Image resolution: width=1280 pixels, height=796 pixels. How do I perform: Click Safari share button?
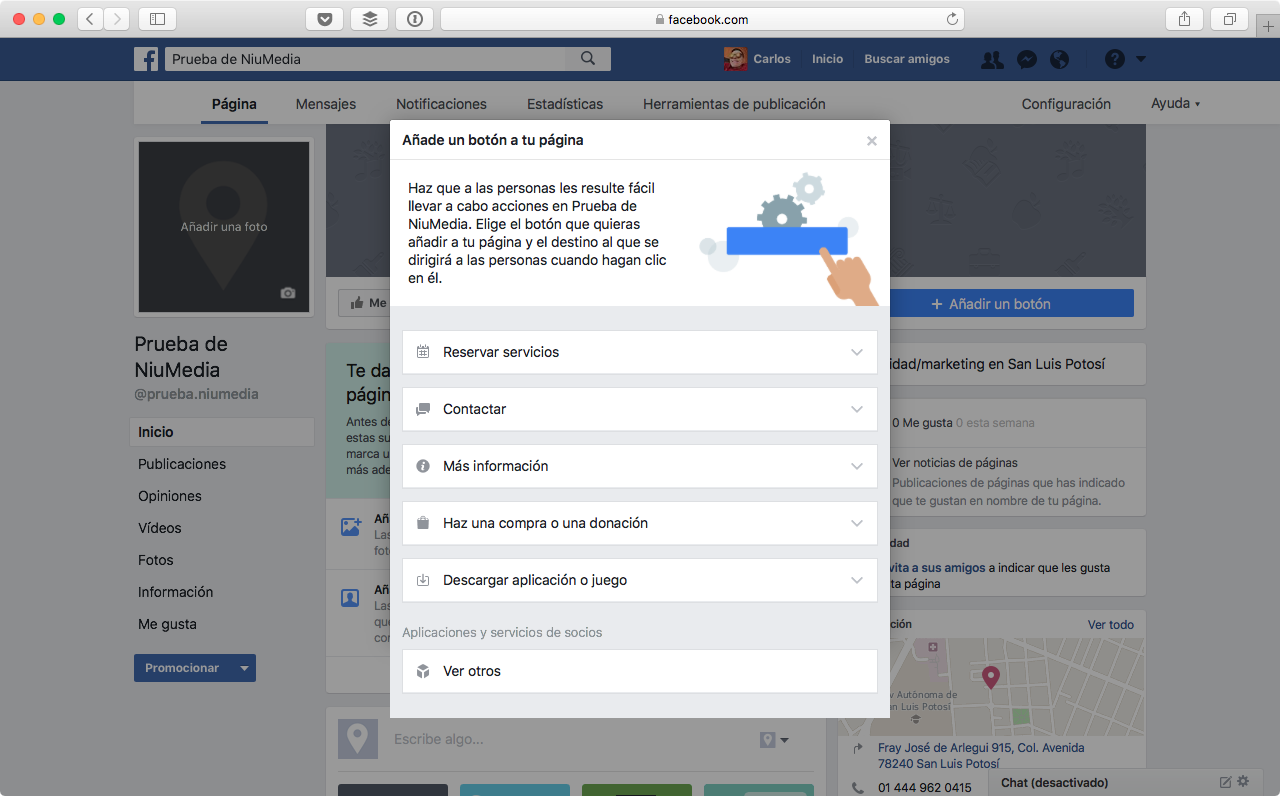point(1184,19)
